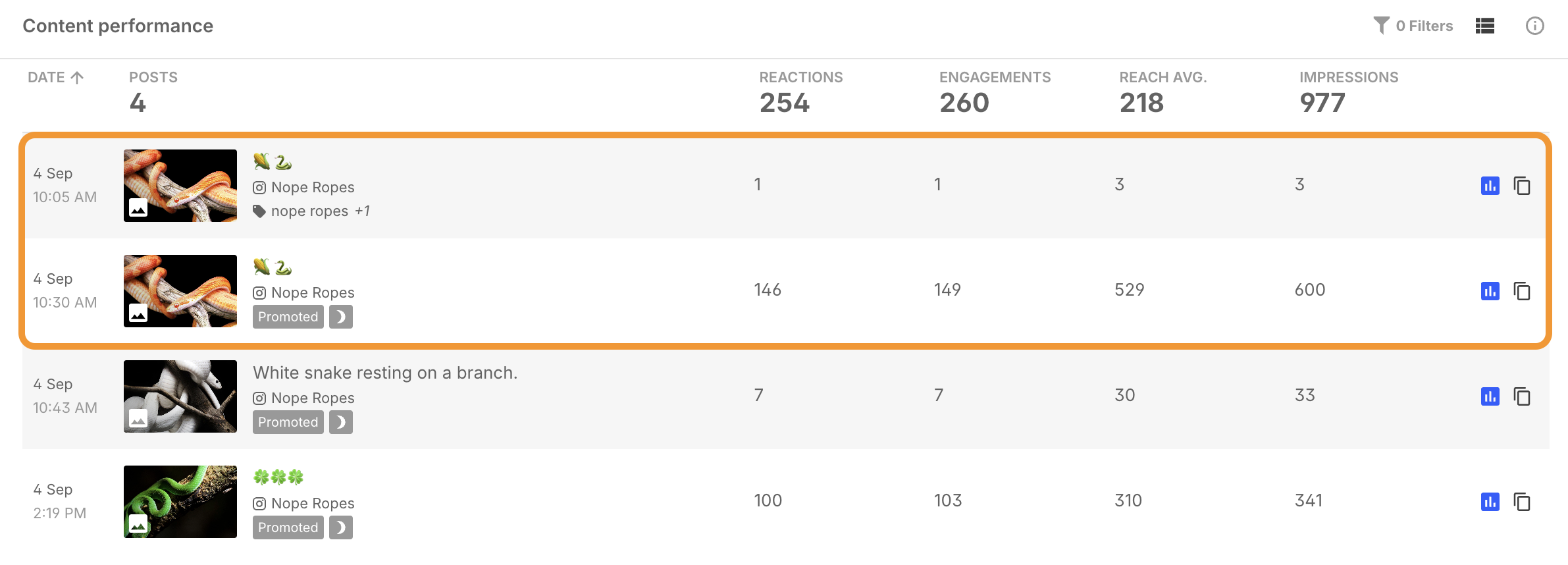Open the nope ropes +1 tag label

(311, 211)
